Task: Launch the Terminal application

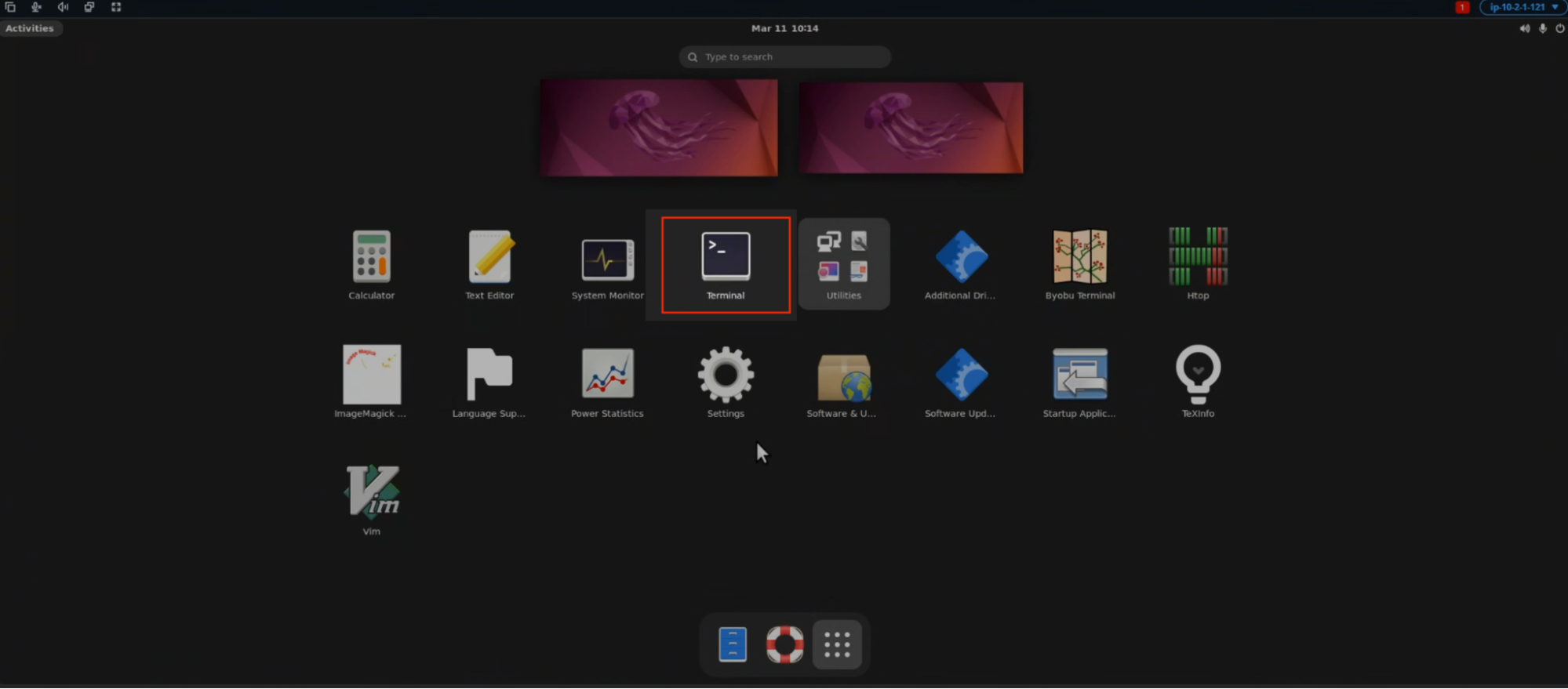Action: [726, 264]
